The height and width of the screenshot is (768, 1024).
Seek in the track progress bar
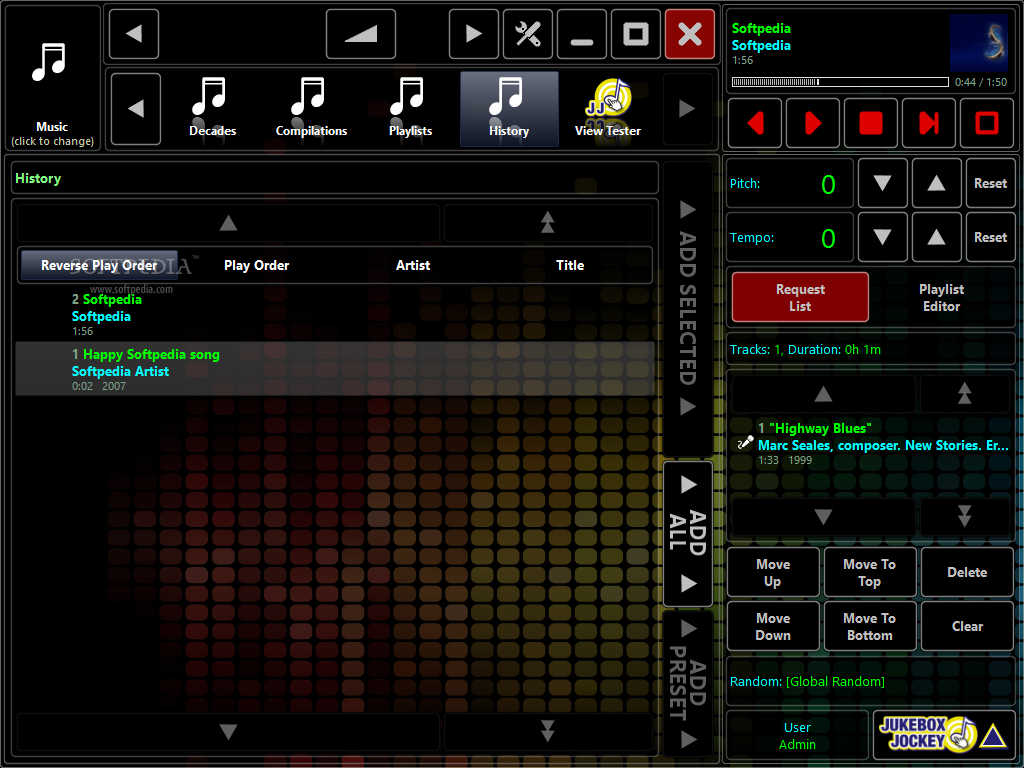840,82
